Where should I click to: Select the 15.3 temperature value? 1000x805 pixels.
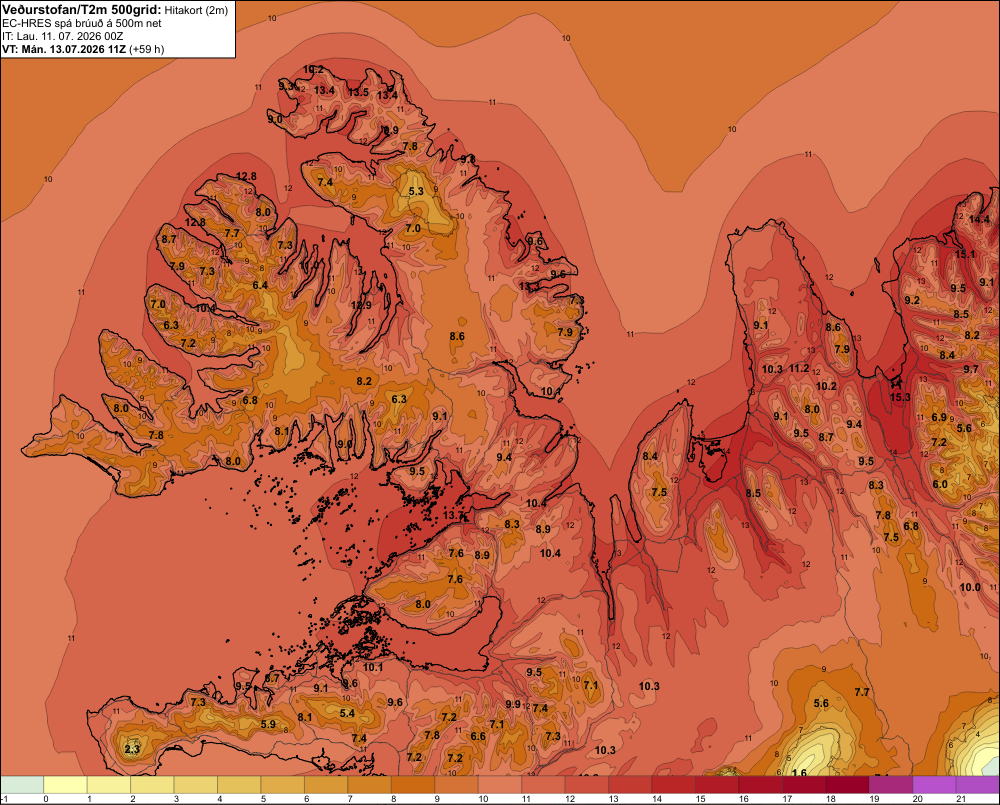[x=900, y=397]
